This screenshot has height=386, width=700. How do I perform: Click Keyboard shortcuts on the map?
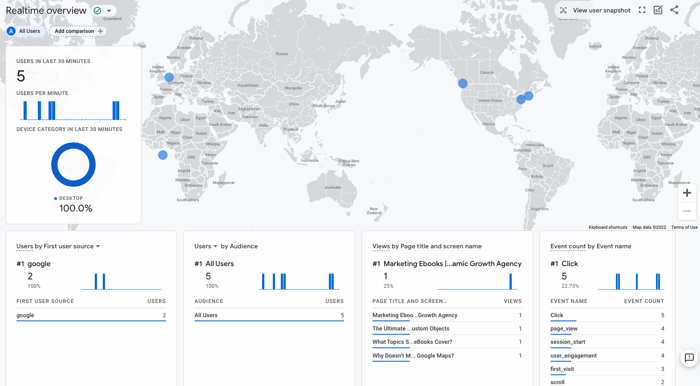coord(608,227)
